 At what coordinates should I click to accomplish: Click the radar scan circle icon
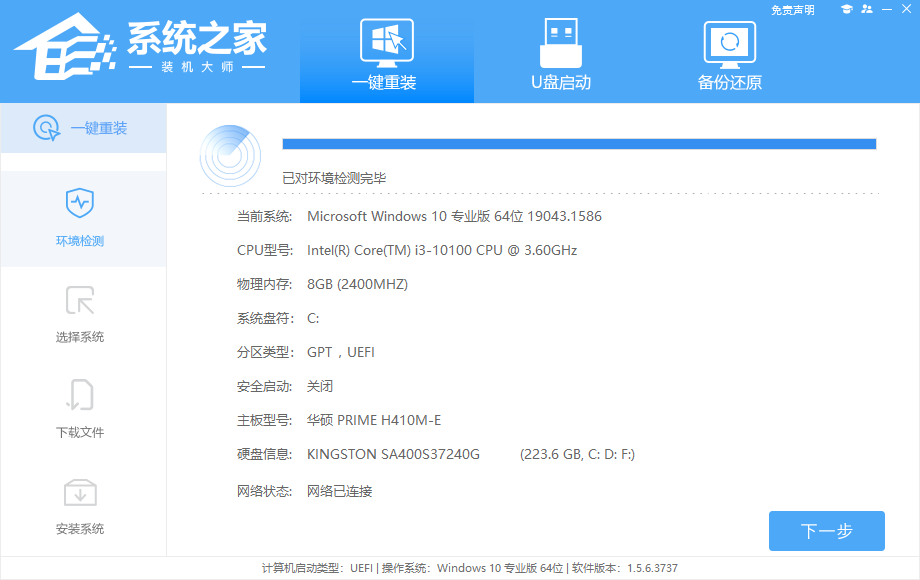pos(230,155)
